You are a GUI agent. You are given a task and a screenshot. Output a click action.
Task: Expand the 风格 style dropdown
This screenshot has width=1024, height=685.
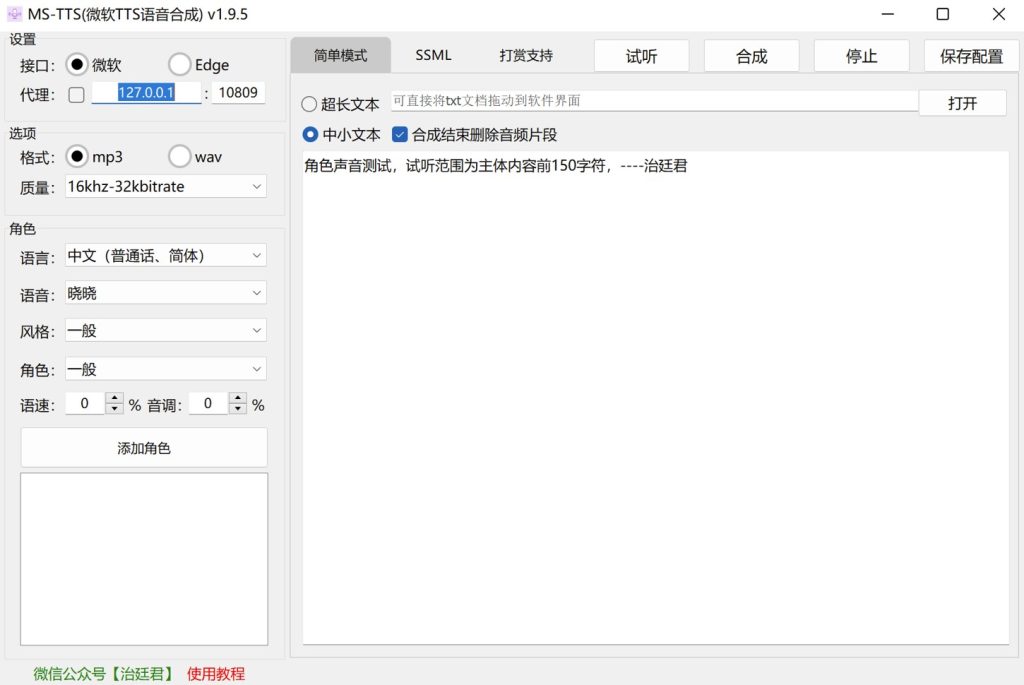pyautogui.click(x=165, y=331)
